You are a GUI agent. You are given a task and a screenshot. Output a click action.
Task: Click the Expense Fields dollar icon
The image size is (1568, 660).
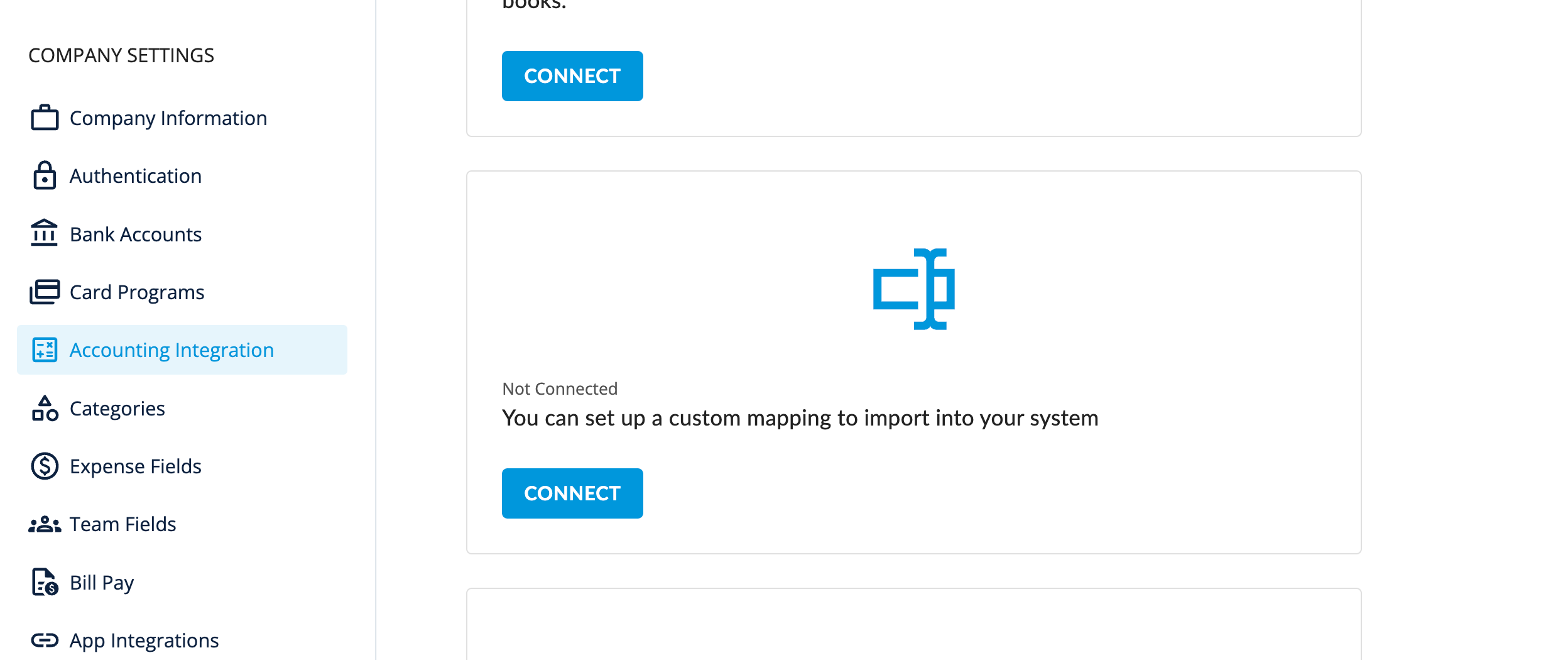pos(45,466)
